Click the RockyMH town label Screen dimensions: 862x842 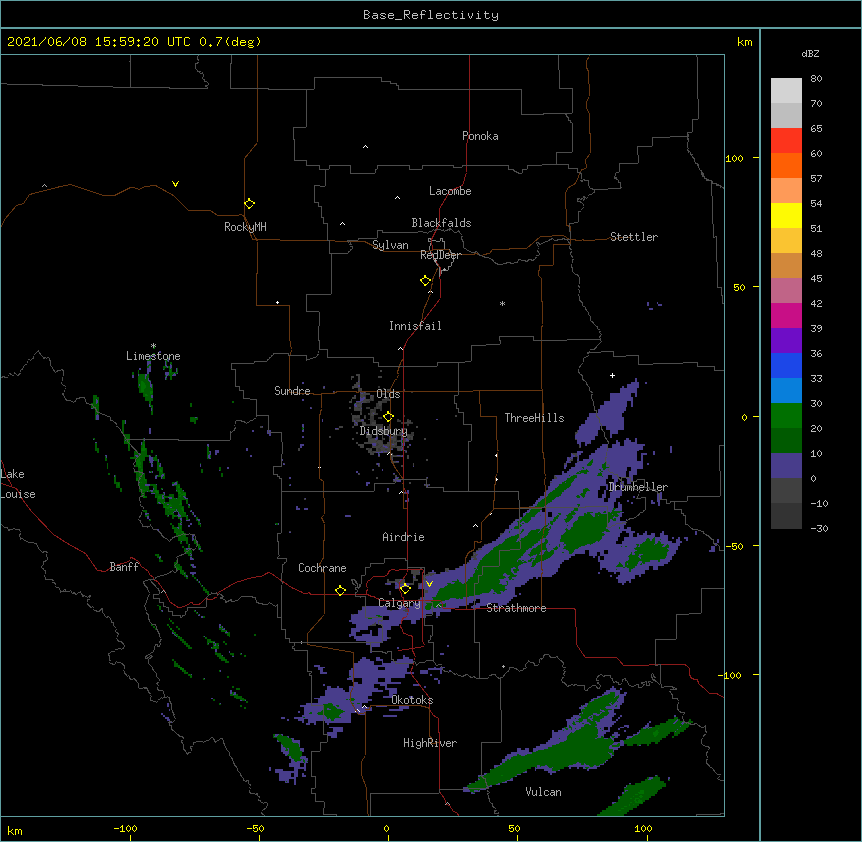tap(245, 227)
